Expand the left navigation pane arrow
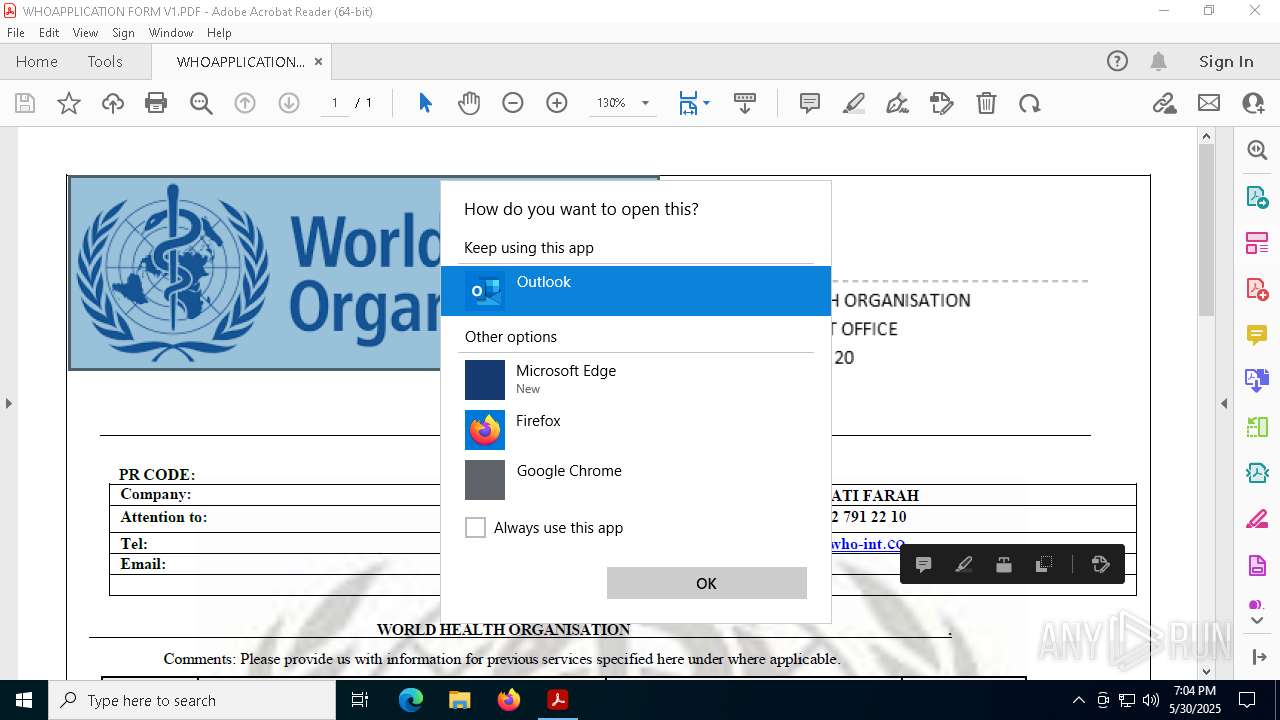This screenshot has height=720, width=1280. (x=8, y=403)
